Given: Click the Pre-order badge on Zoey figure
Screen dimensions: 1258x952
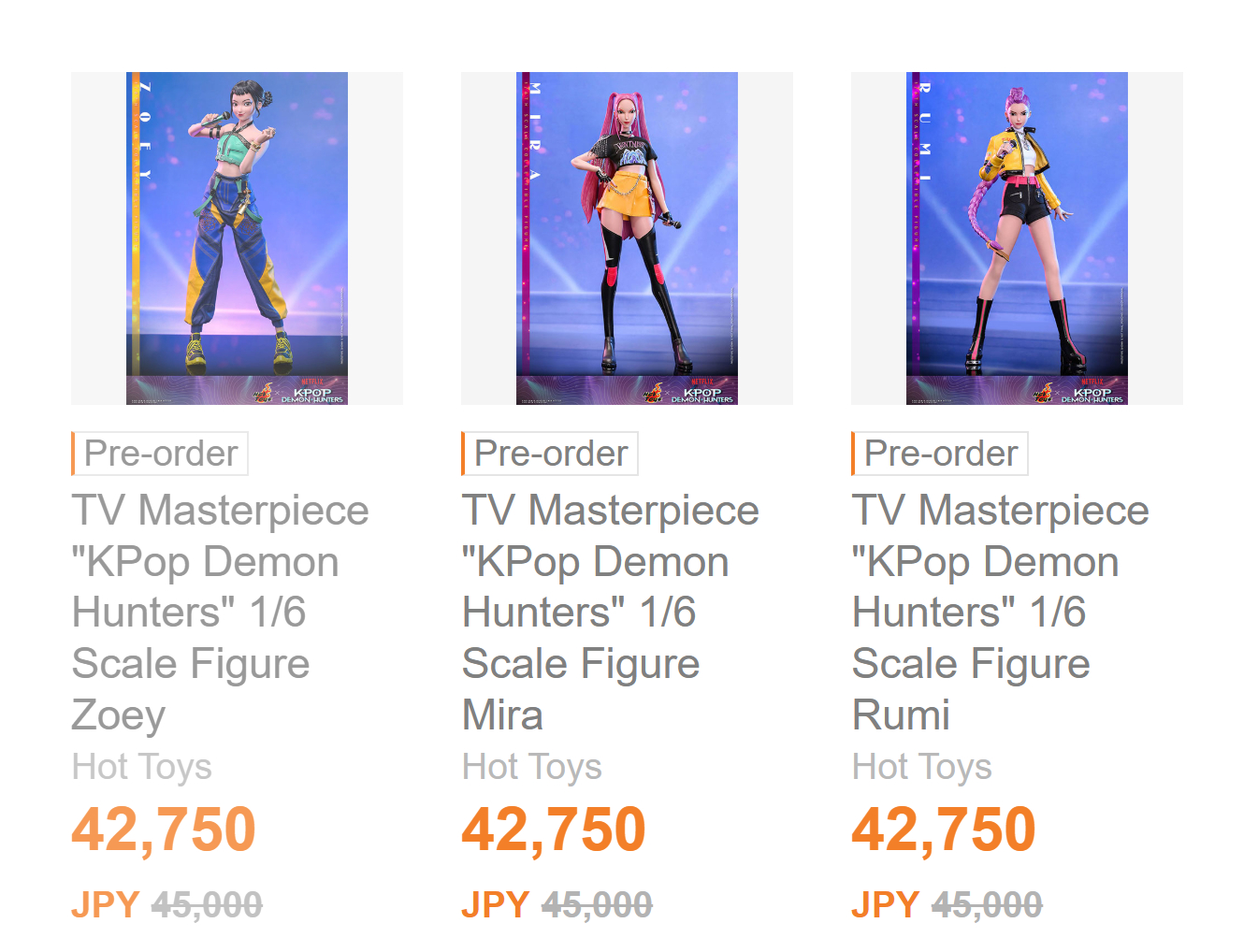Looking at the screenshot, I should click(160, 454).
